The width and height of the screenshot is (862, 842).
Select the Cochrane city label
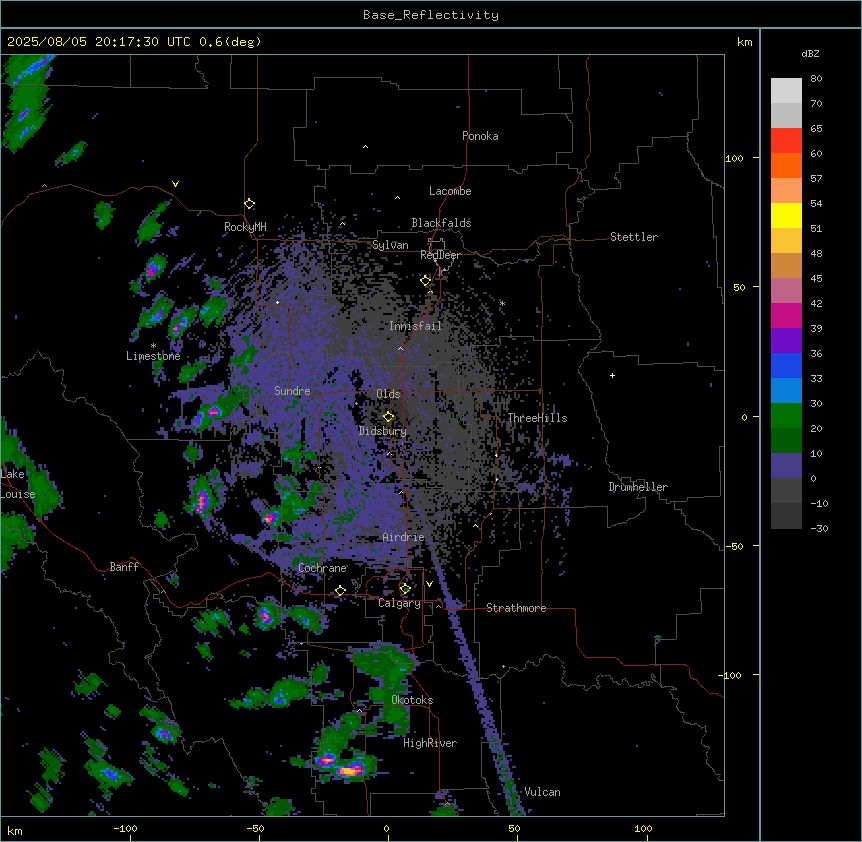pos(322,568)
